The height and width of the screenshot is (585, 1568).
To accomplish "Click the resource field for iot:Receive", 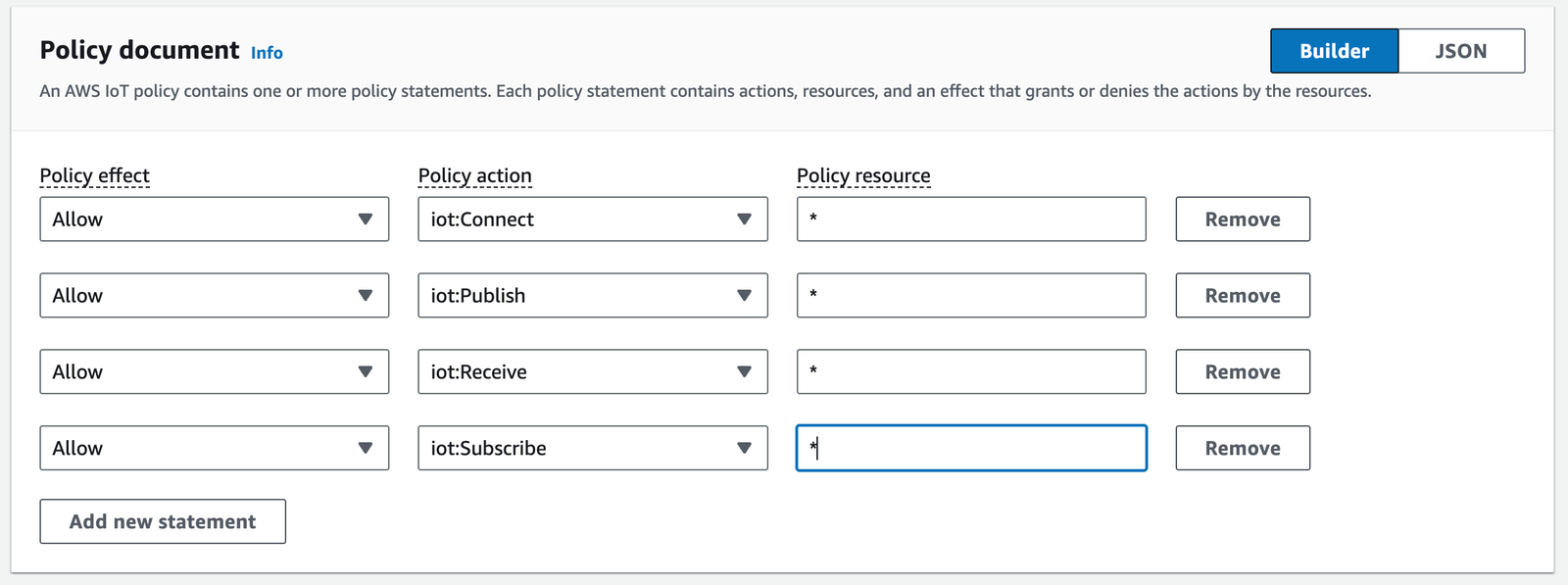I will point(971,372).
